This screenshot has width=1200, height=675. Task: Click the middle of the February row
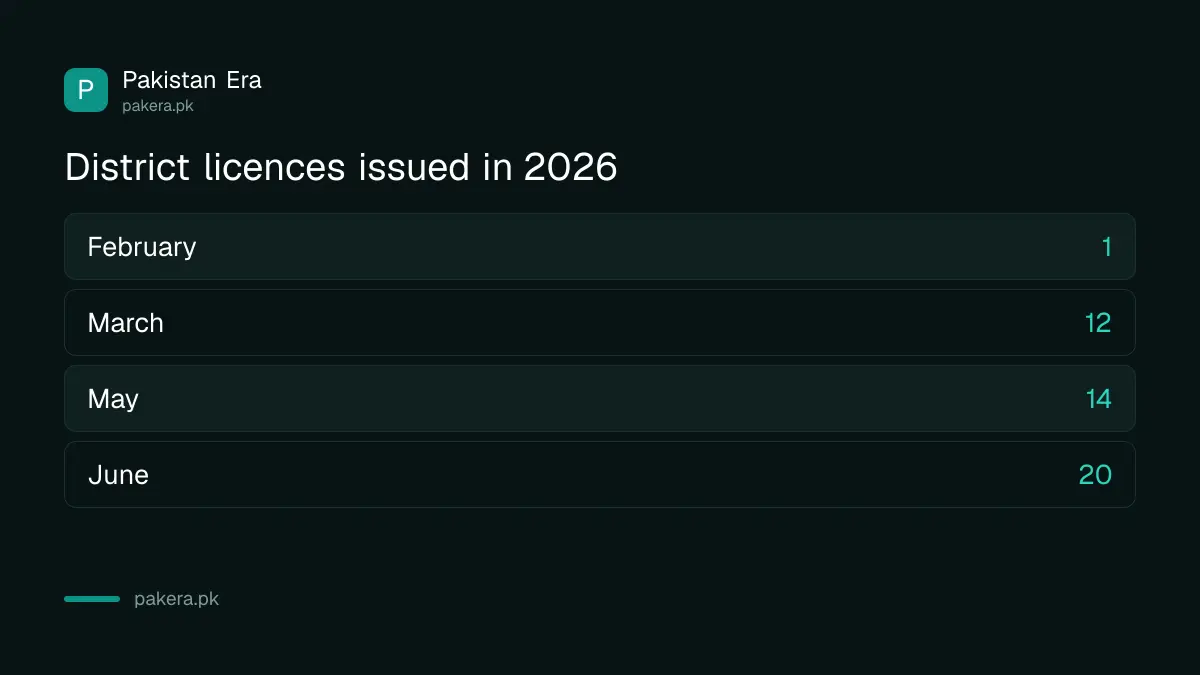(x=600, y=246)
